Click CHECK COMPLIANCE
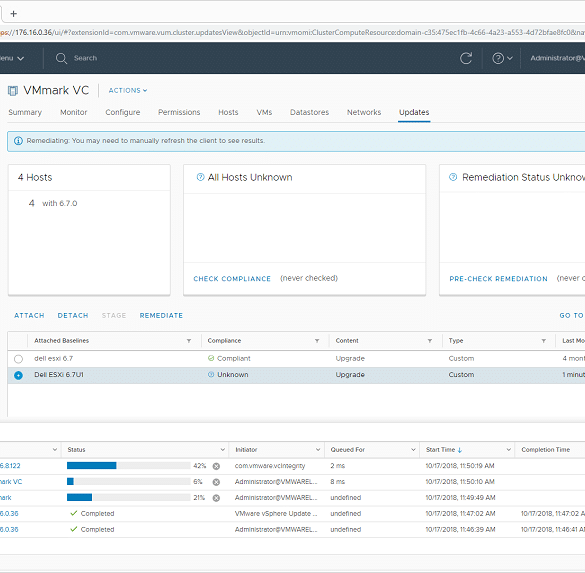Viewport: 585px width, 573px height. (232, 279)
